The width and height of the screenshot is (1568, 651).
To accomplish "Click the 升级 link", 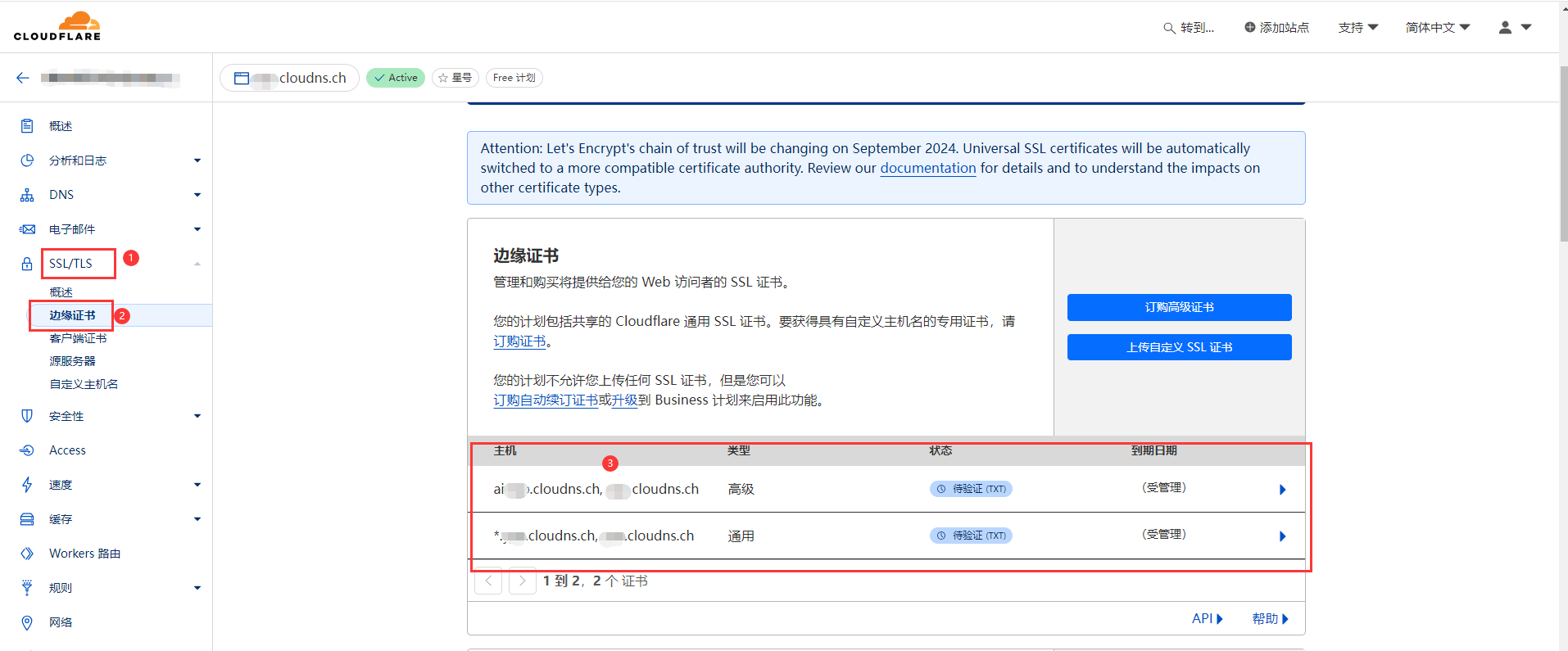I will point(624,400).
